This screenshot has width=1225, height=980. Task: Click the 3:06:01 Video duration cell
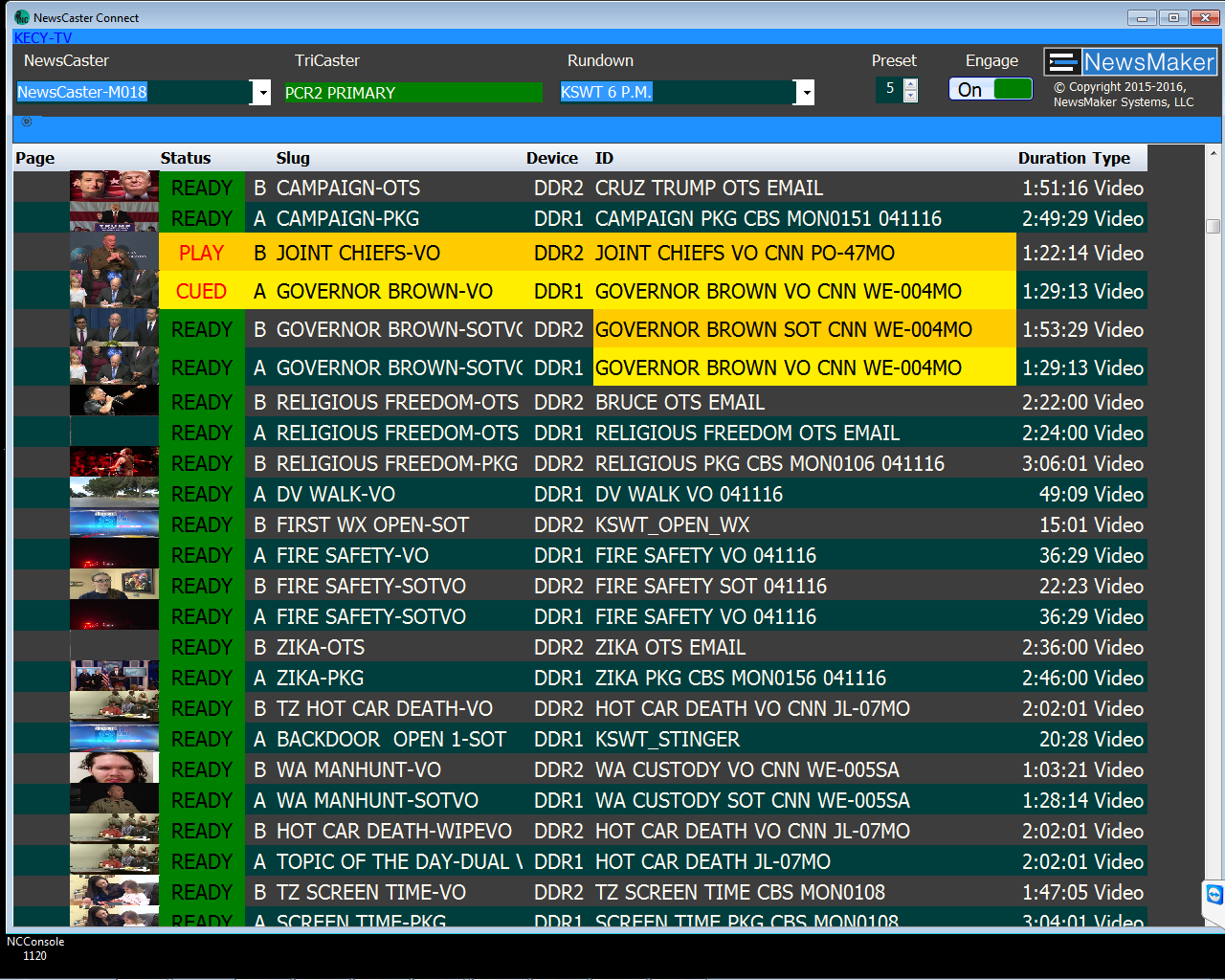tap(1082, 463)
